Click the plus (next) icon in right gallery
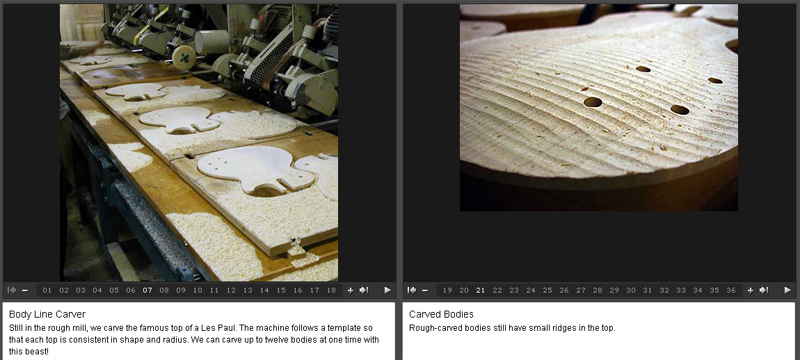Image resolution: width=800 pixels, height=360 pixels. pyautogui.click(x=750, y=290)
